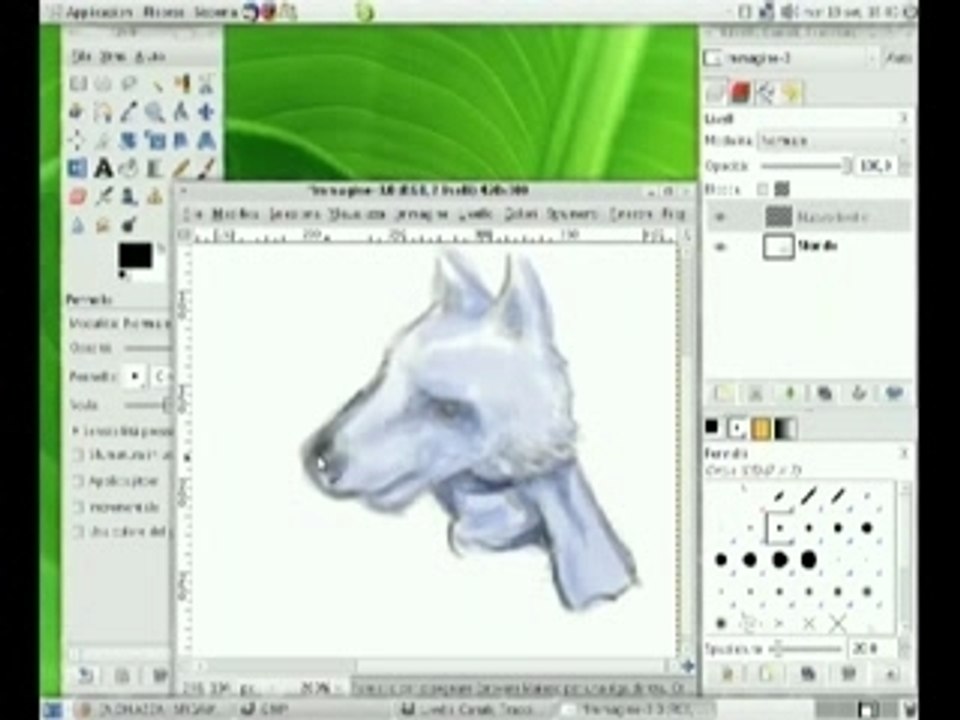The height and width of the screenshot is (720, 960).
Task: Open the zoom percentage dropdown in status bar
Action: (321, 688)
